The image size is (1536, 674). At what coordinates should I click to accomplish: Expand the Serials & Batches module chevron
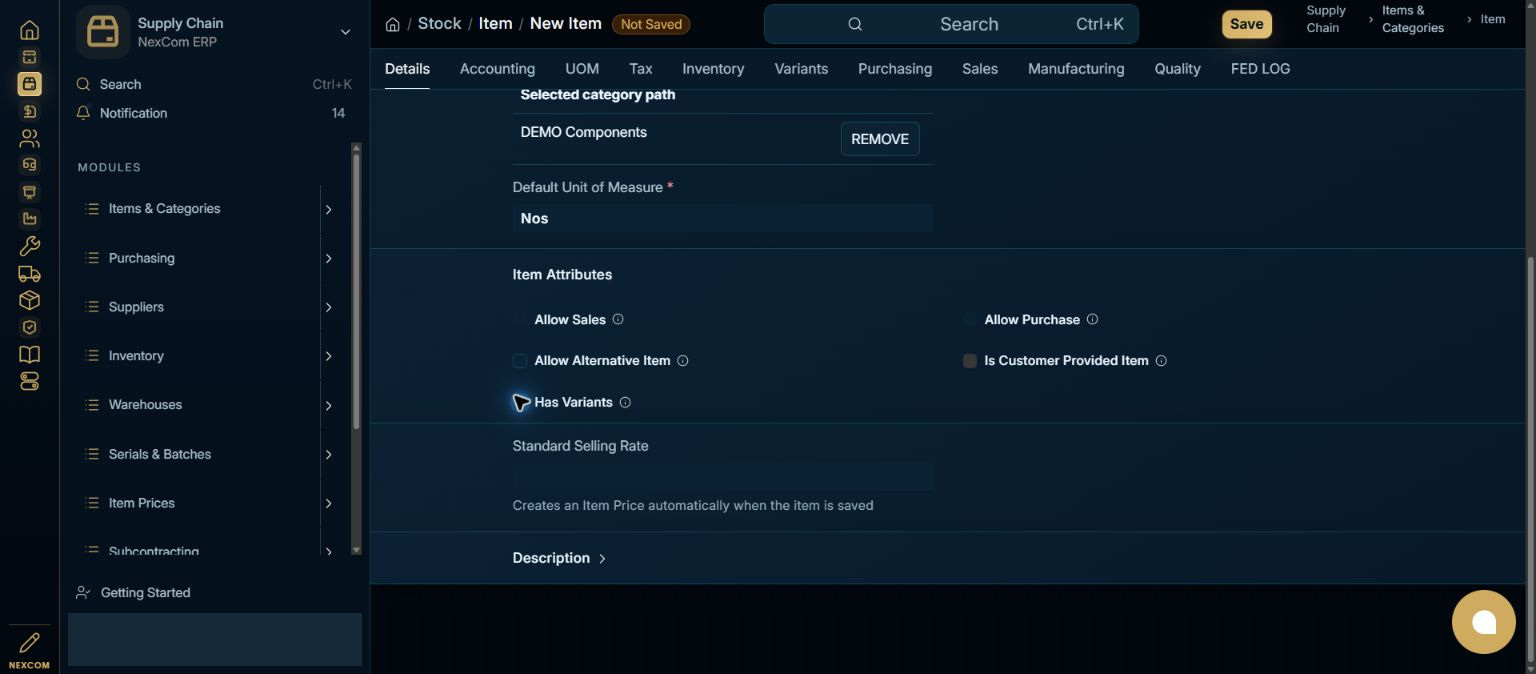click(x=328, y=454)
